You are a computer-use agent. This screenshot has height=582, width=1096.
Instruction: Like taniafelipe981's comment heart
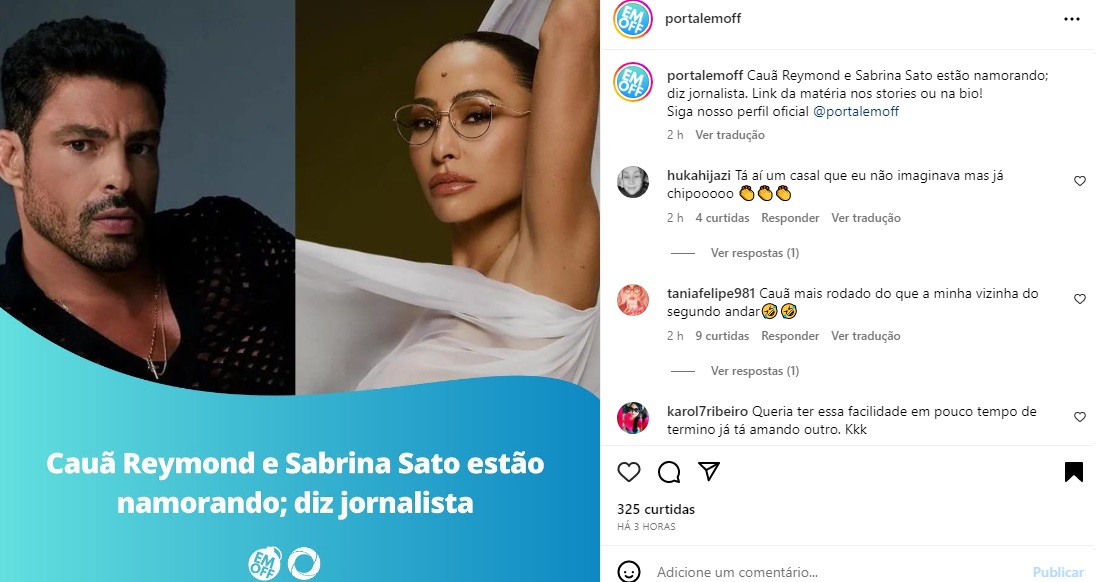click(x=1079, y=299)
